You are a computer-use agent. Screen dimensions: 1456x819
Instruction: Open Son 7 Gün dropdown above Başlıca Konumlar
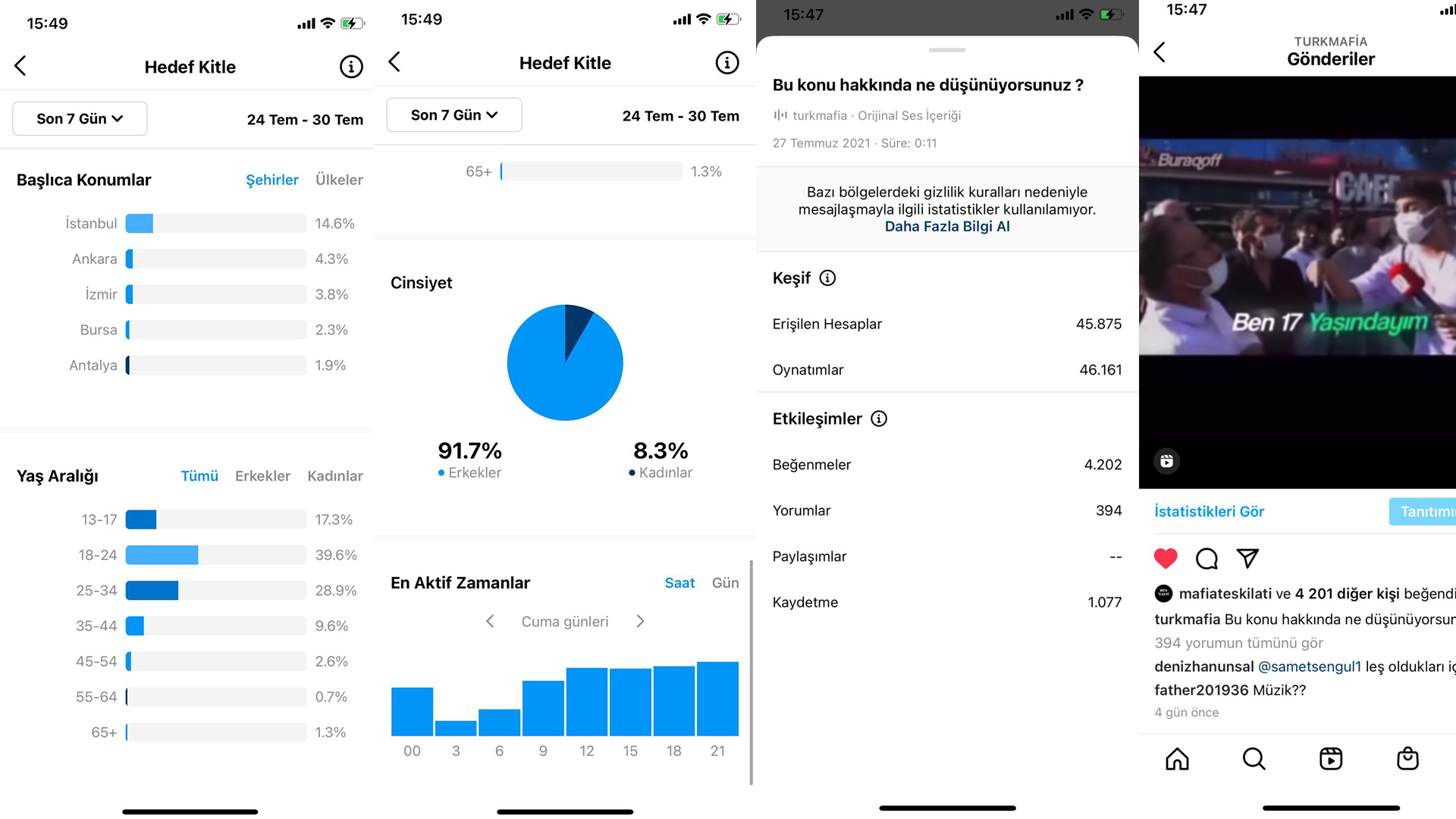[x=80, y=119]
